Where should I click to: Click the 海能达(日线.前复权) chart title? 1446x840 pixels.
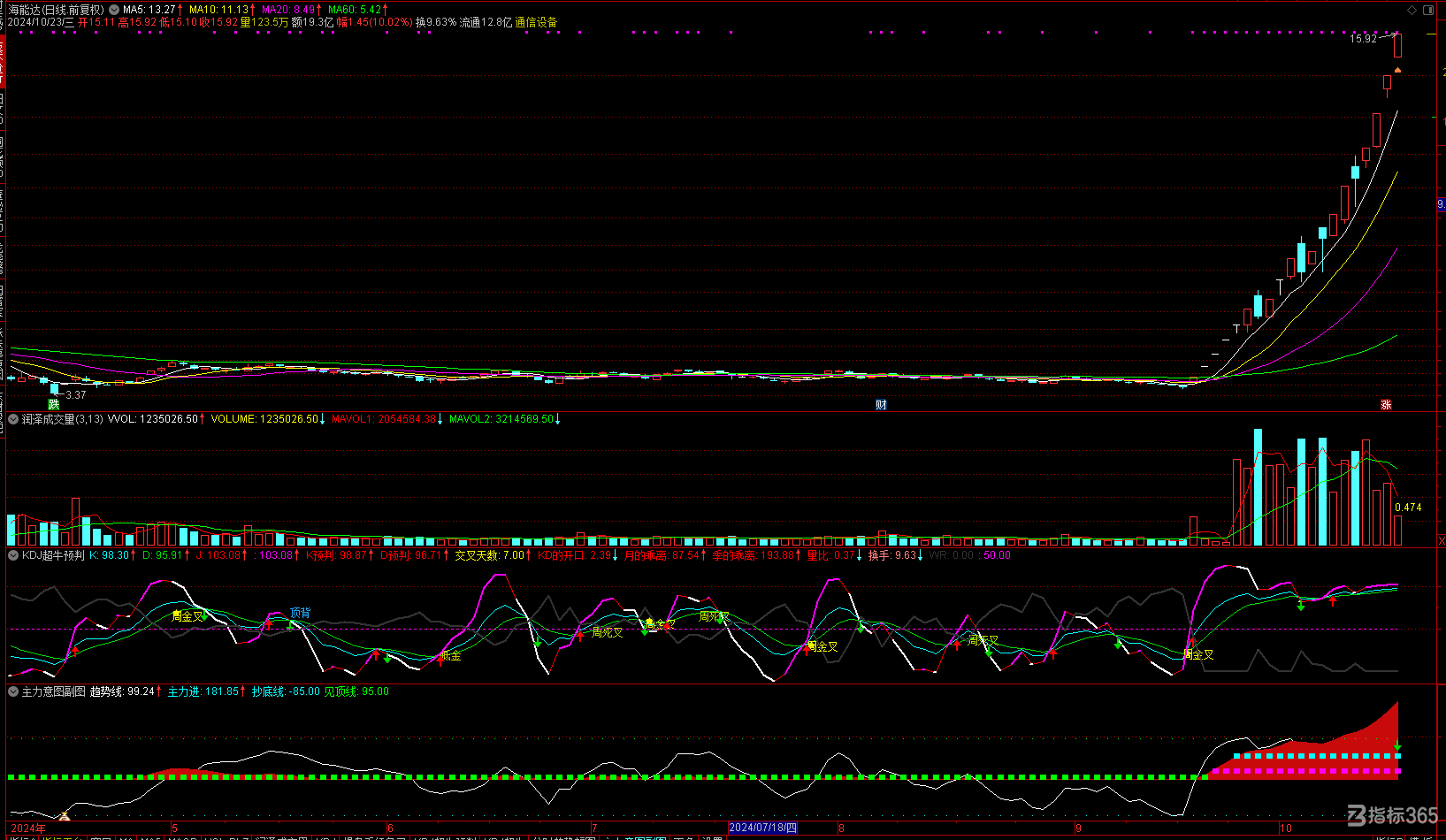[x=57, y=10]
